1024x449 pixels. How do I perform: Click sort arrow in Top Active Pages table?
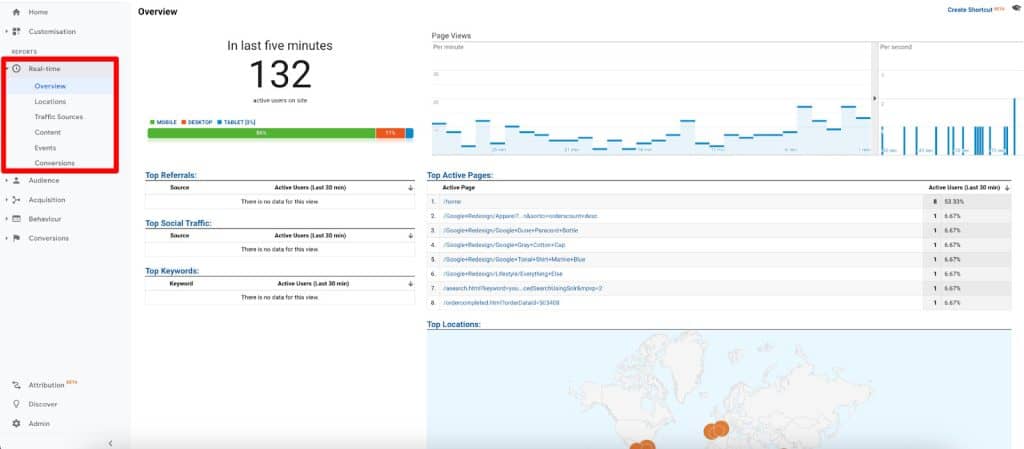pyautogui.click(x=1006, y=188)
